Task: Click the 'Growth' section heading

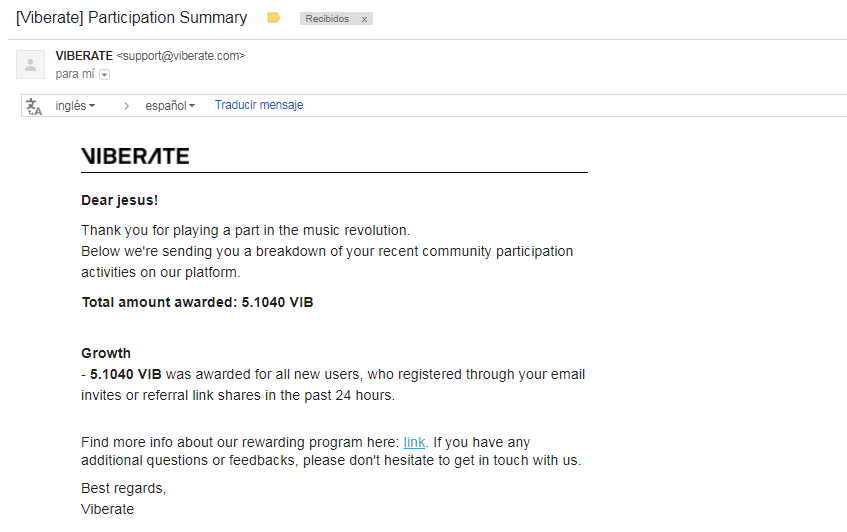Action: 106,353
